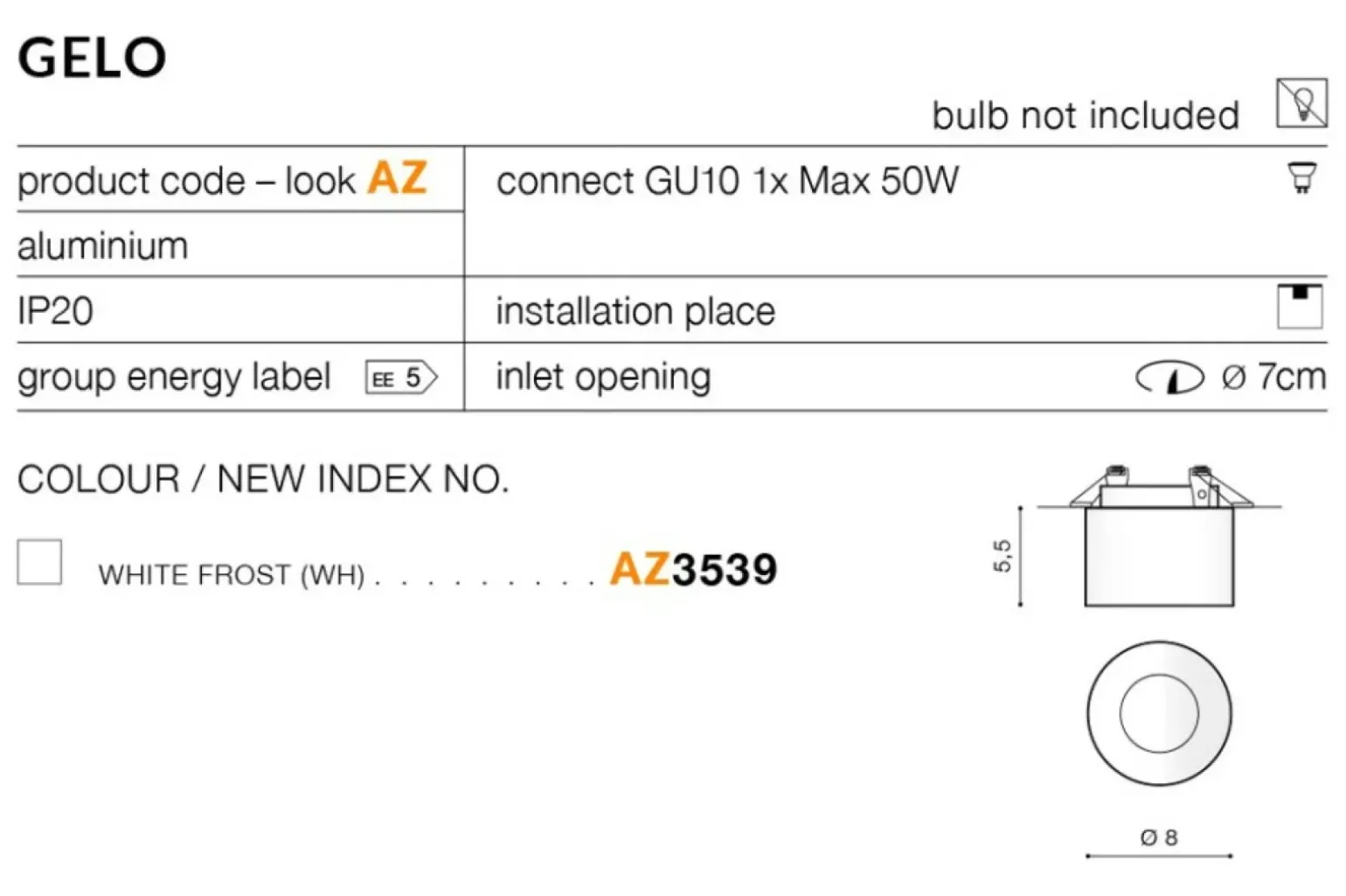Image resolution: width=1346 pixels, height=896 pixels.
Task: Click the Ø 8 diameter dimension label
Action: point(1159,837)
